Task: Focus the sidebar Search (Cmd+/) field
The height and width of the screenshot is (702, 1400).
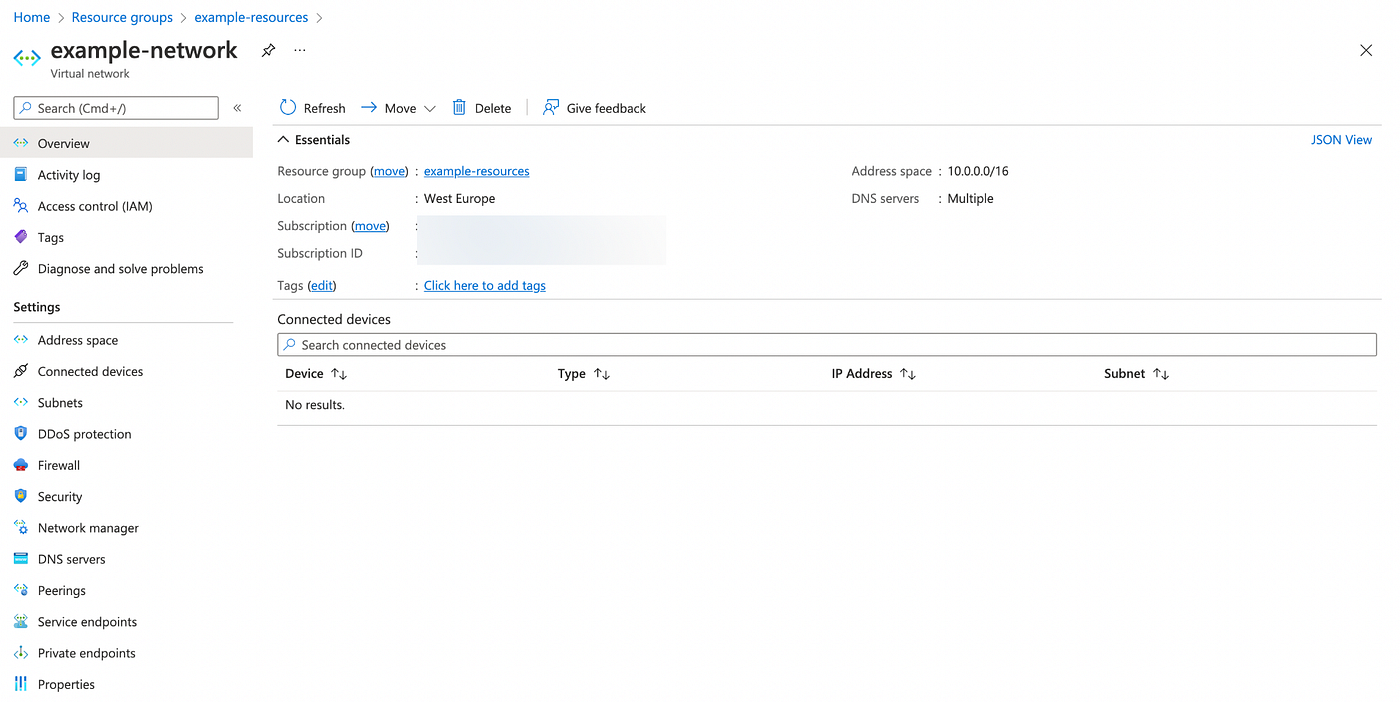Action: pyautogui.click(x=116, y=108)
